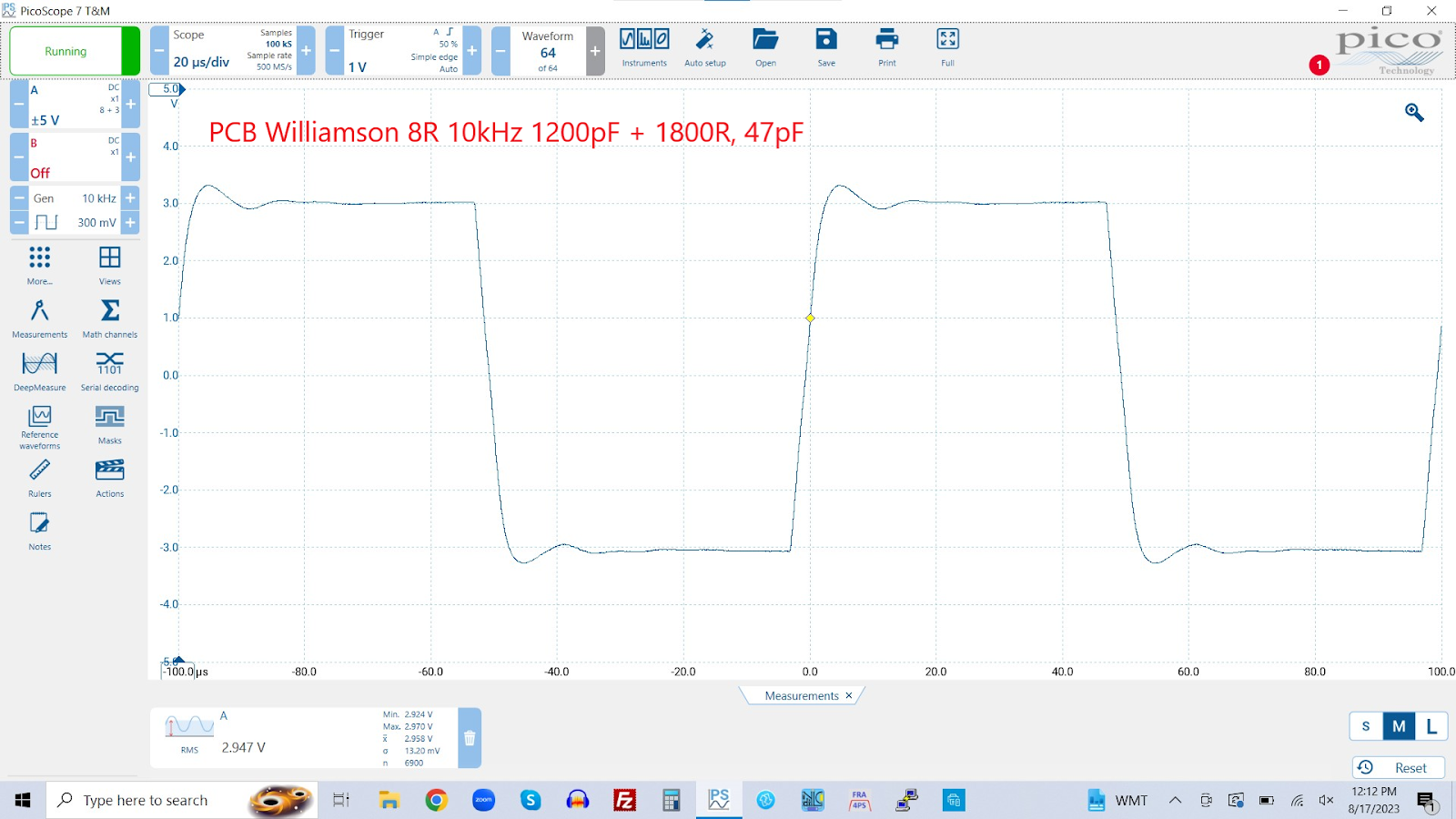Open the Measurements tool
1456x819 pixels.
(39, 318)
